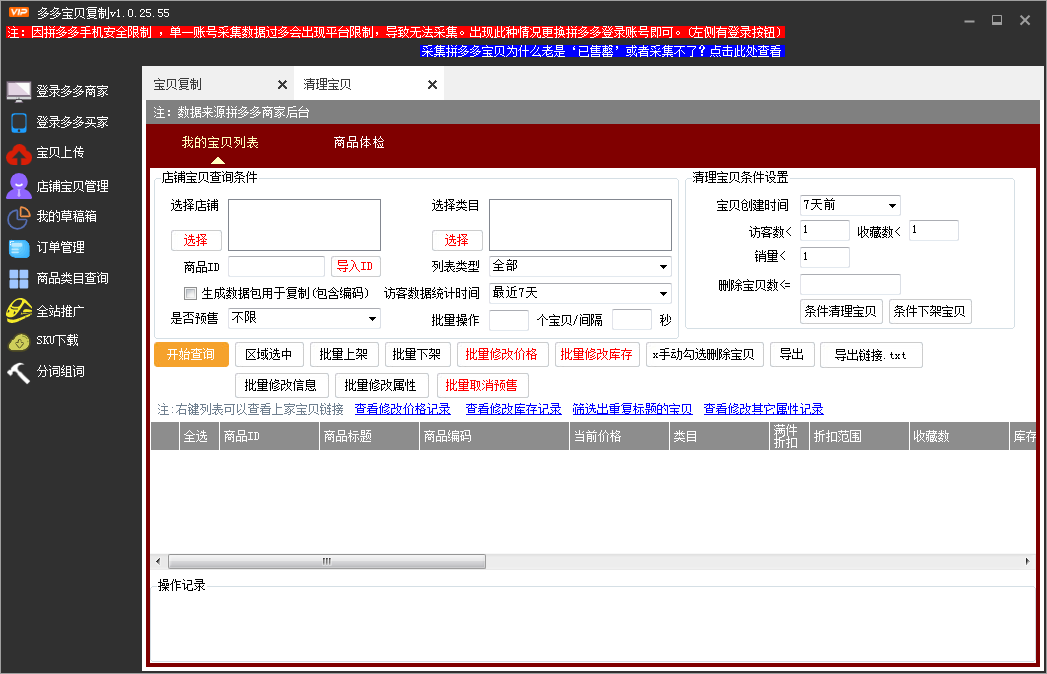Screen dimensions: 1047x674
Task: Focus the 商品ID input field
Action: click(x=276, y=267)
